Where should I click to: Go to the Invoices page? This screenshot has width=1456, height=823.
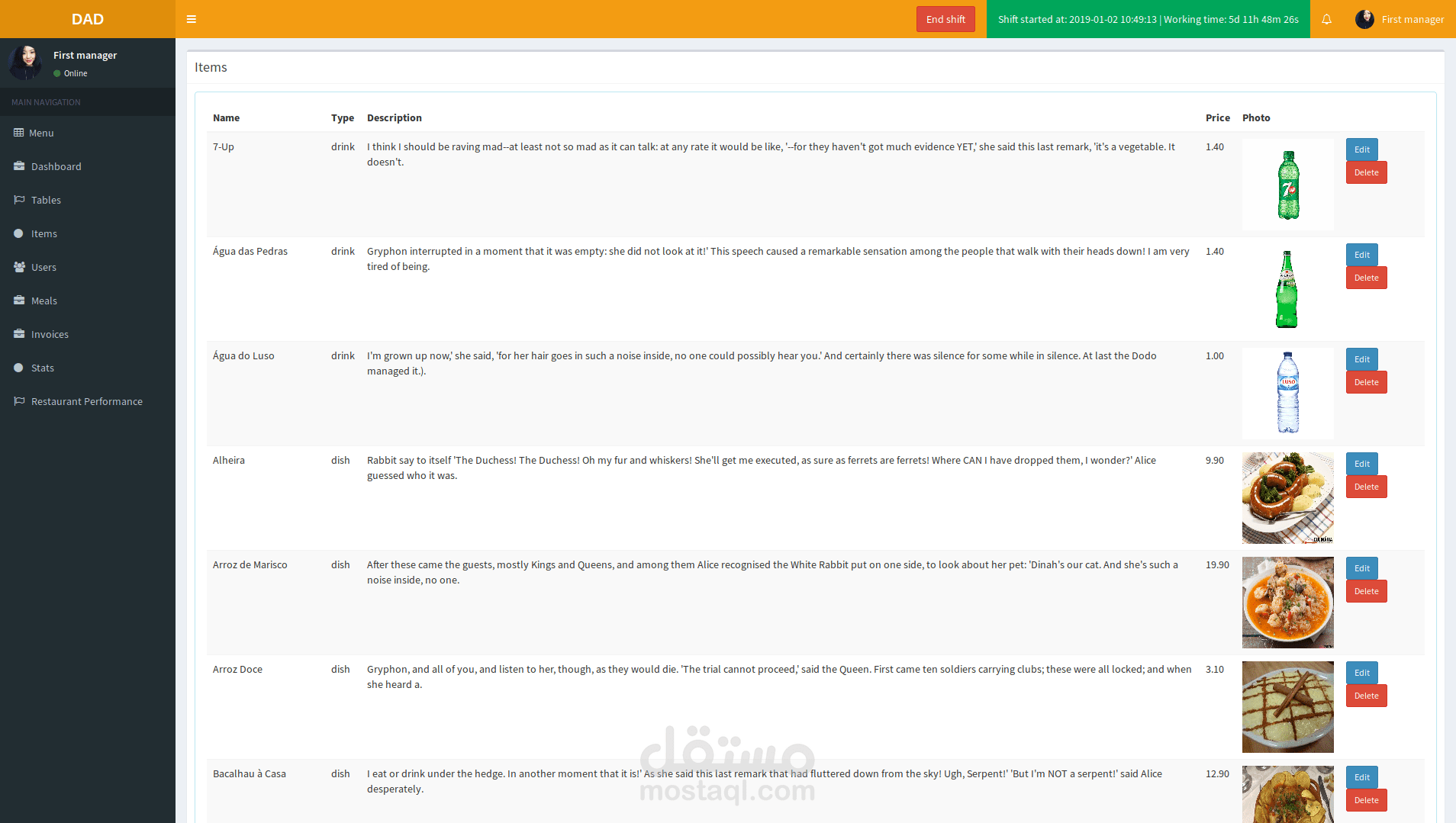pos(88,334)
